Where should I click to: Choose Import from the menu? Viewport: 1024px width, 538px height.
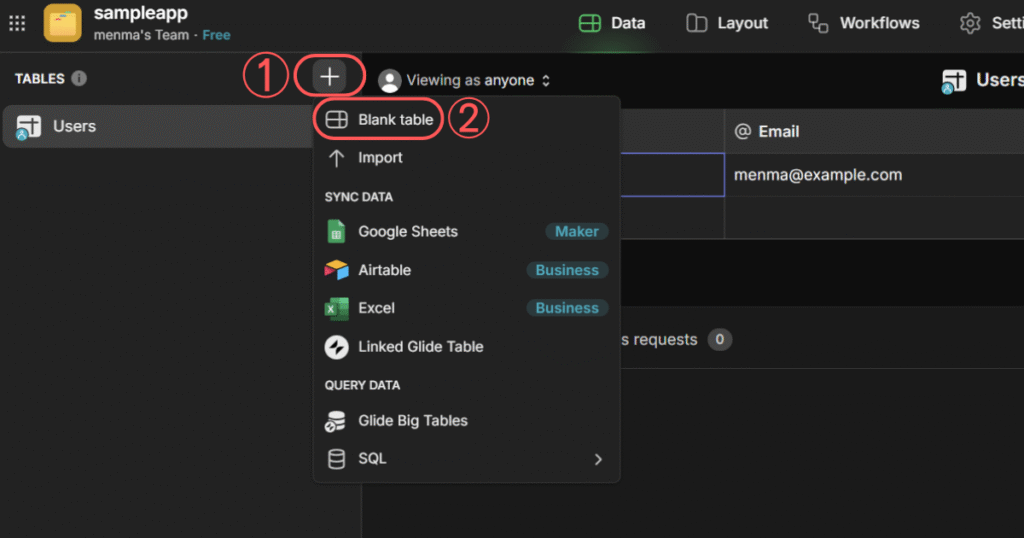(466, 157)
